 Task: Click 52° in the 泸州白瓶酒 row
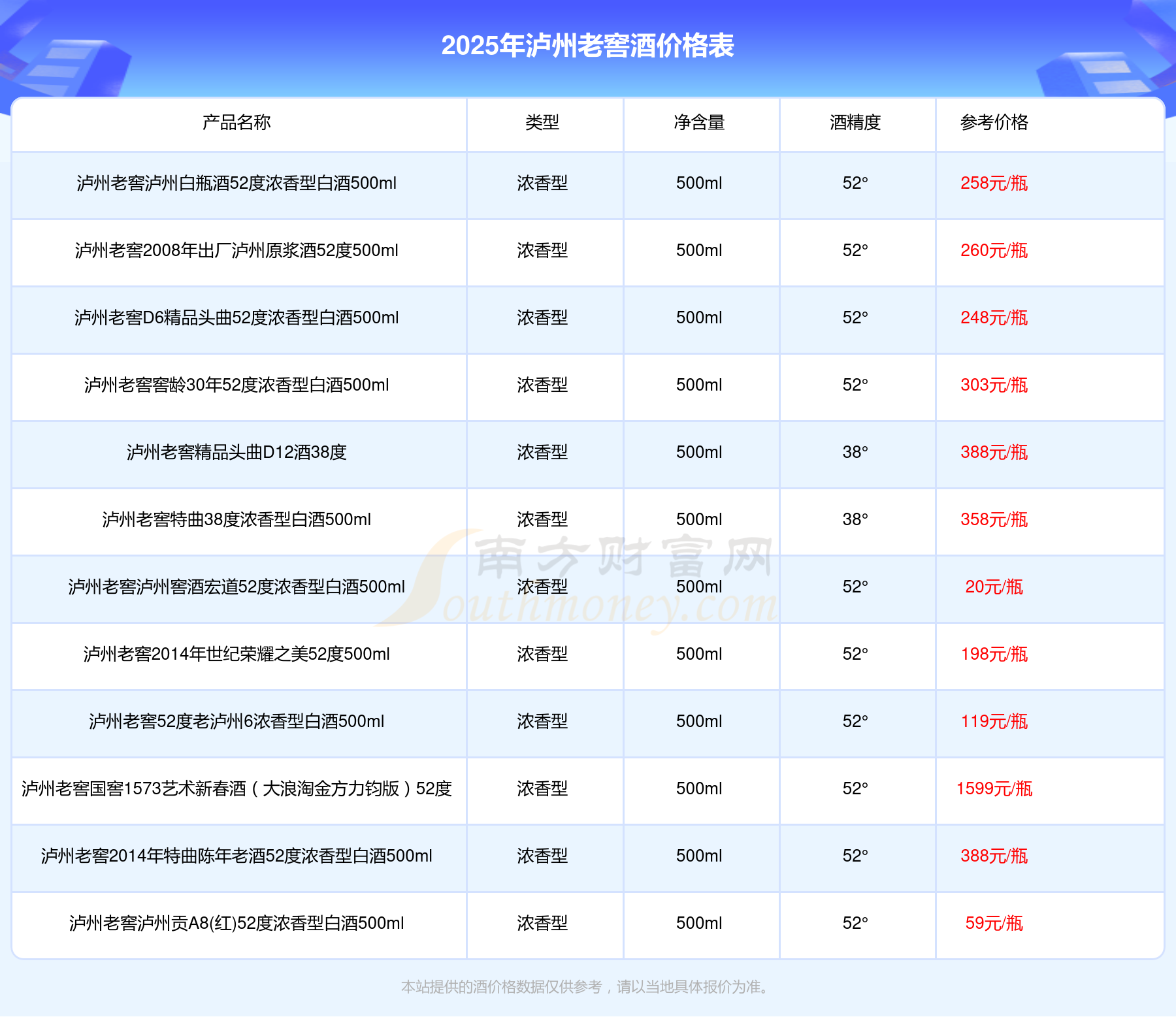pos(855,184)
